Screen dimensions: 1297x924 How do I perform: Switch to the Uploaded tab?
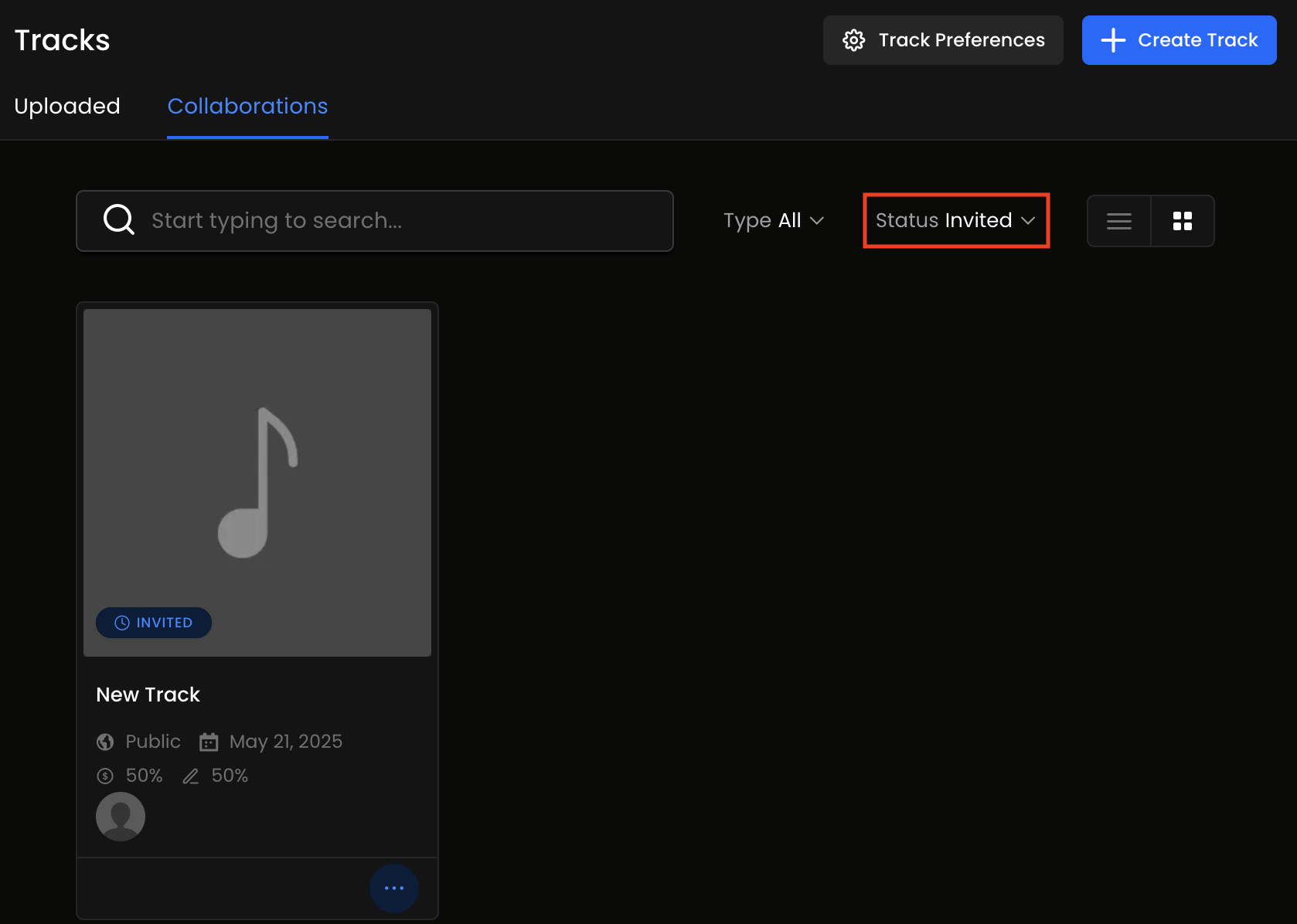[x=66, y=106]
